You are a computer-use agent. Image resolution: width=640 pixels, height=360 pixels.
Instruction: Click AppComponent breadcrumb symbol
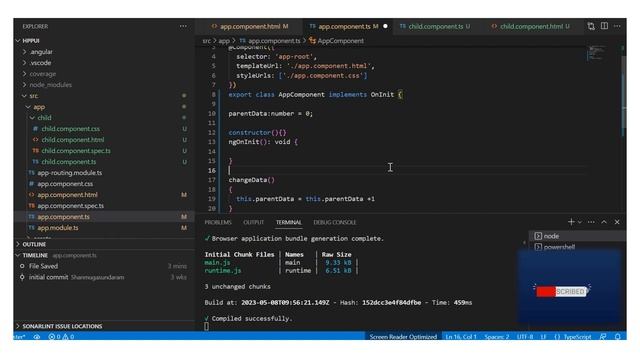(340, 41)
